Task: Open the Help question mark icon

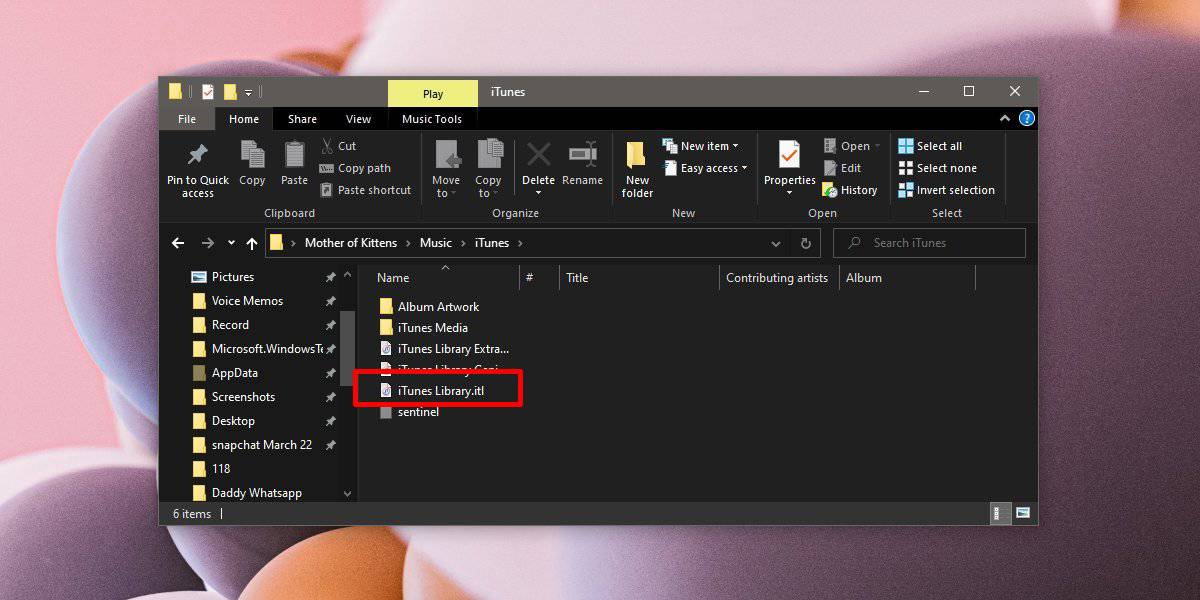Action: 1026,118
